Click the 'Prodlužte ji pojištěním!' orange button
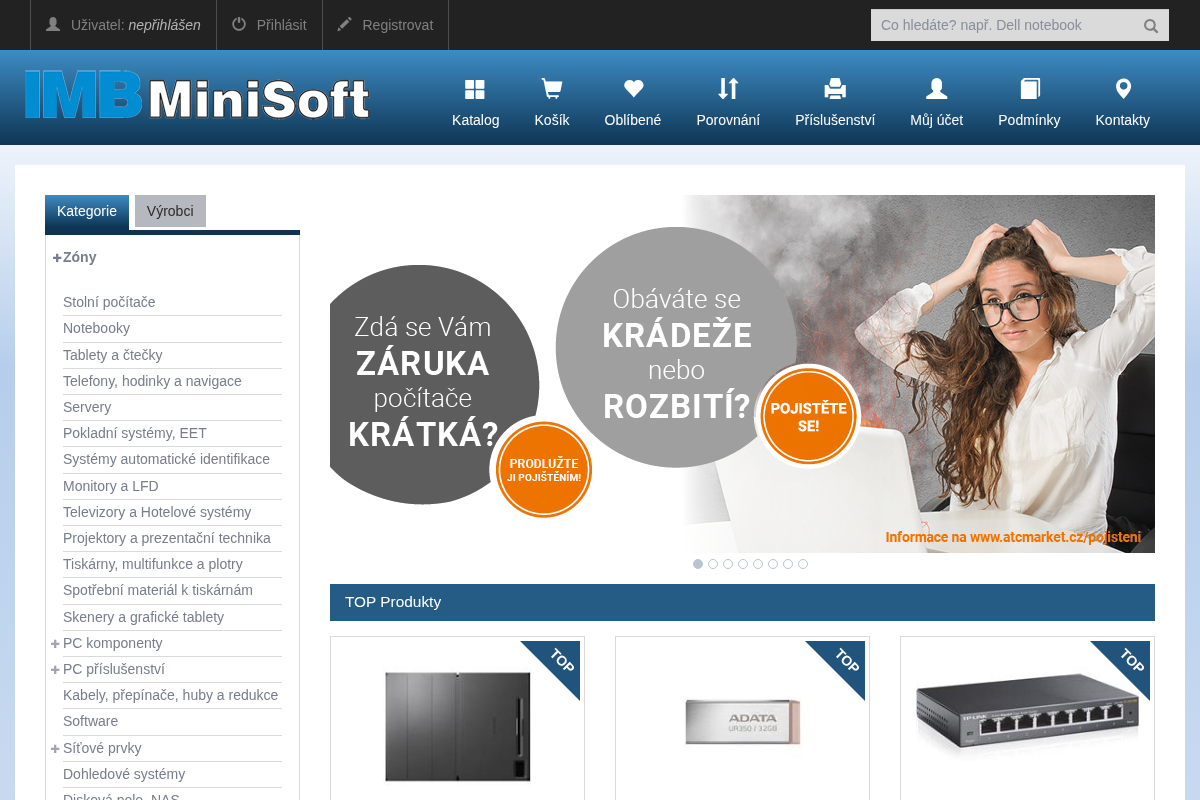 pyautogui.click(x=544, y=470)
